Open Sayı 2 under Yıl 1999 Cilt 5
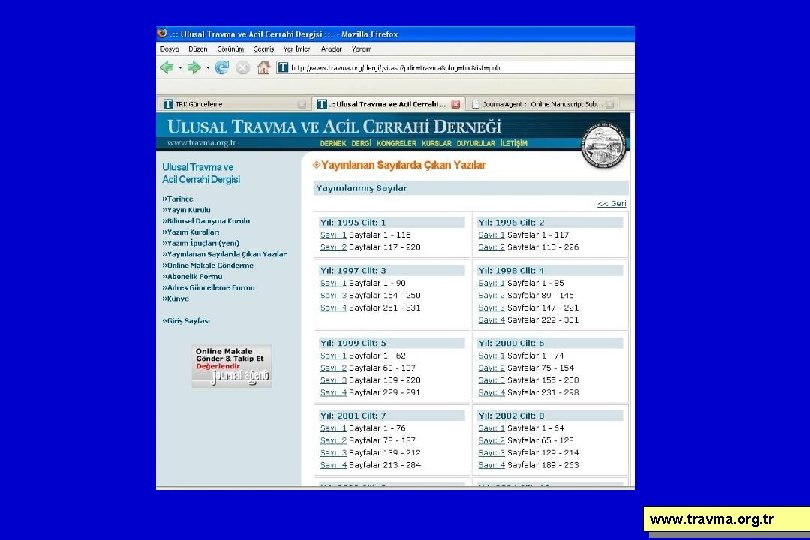This screenshot has width=810, height=540. [333, 368]
